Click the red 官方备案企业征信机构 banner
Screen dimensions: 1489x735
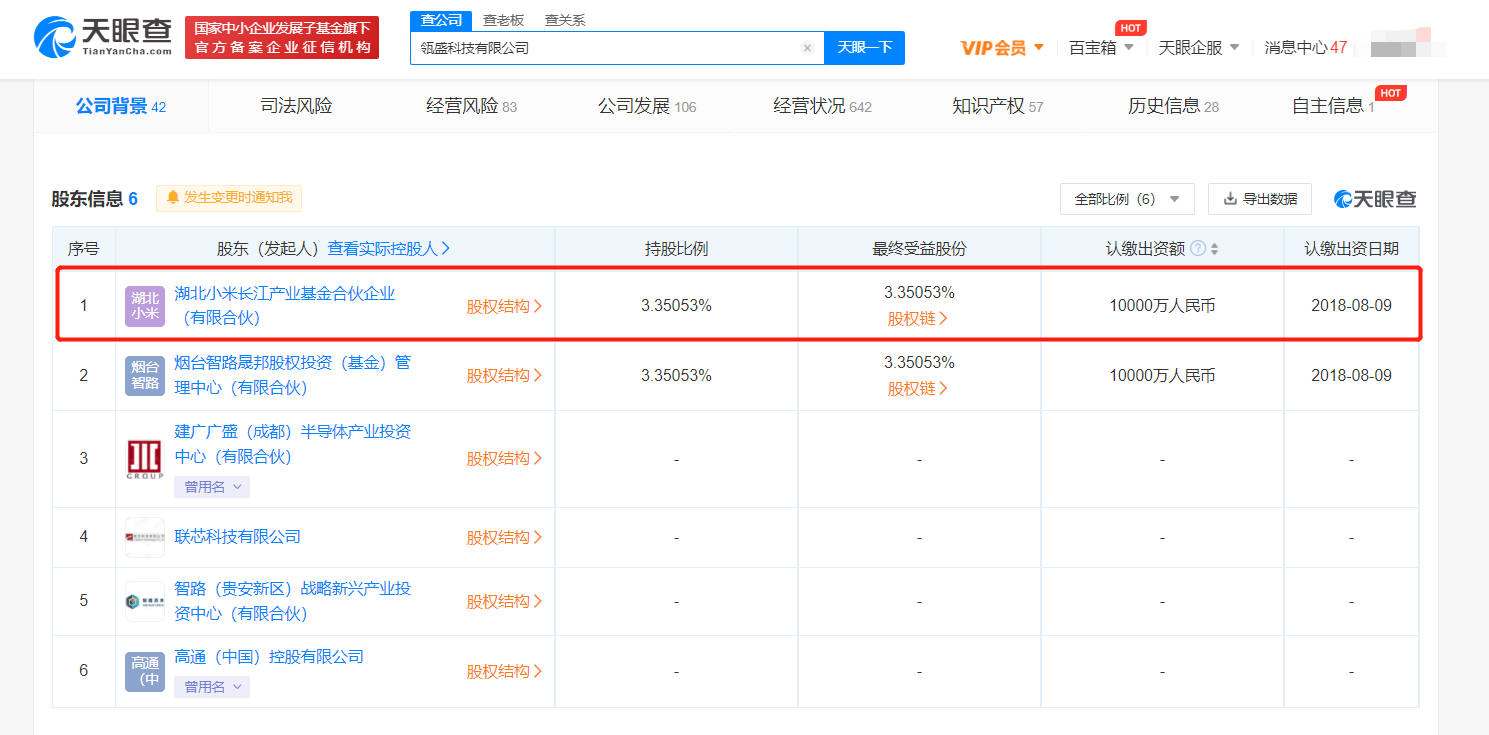point(282,38)
